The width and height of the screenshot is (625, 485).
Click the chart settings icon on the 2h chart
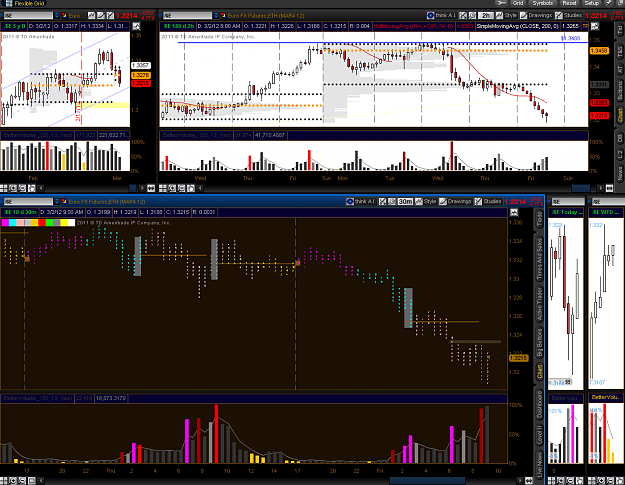(595, 27)
